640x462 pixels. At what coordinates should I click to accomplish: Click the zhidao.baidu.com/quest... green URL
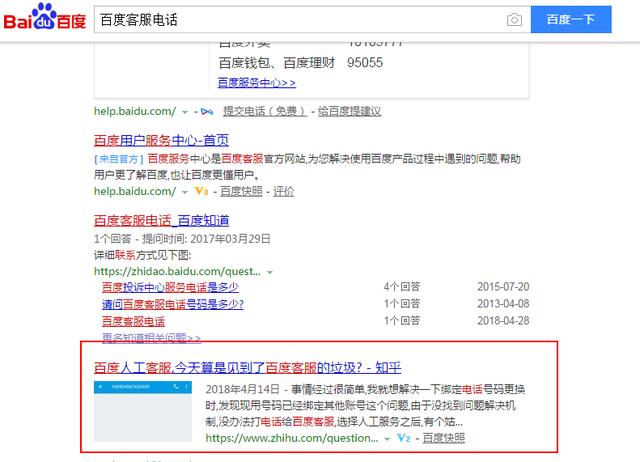[x=177, y=271]
